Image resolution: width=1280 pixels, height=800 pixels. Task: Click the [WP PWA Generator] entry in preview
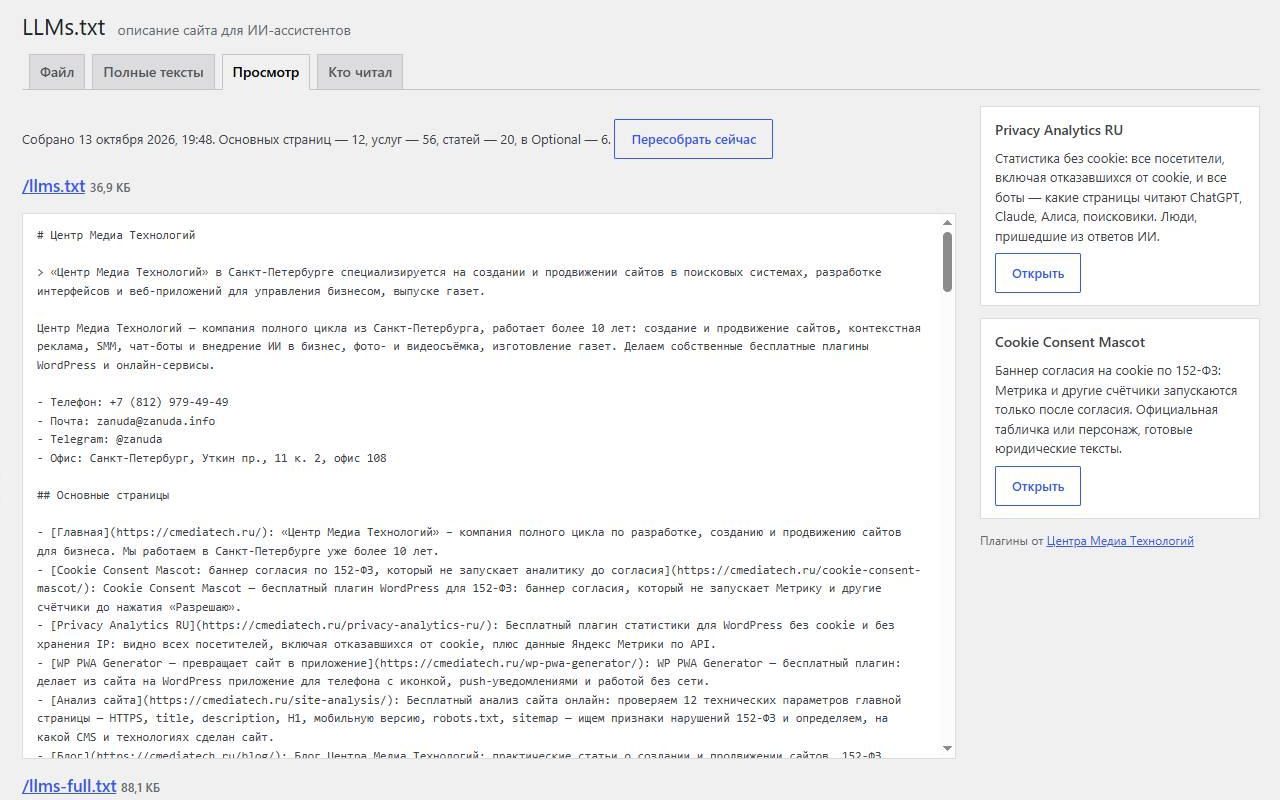pyautogui.click(x=469, y=672)
